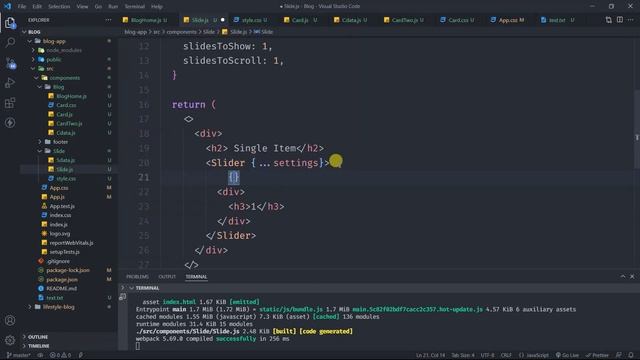This screenshot has width=640, height=360.
Task: Select the TERMINAL panel tab
Action: [x=196, y=276]
